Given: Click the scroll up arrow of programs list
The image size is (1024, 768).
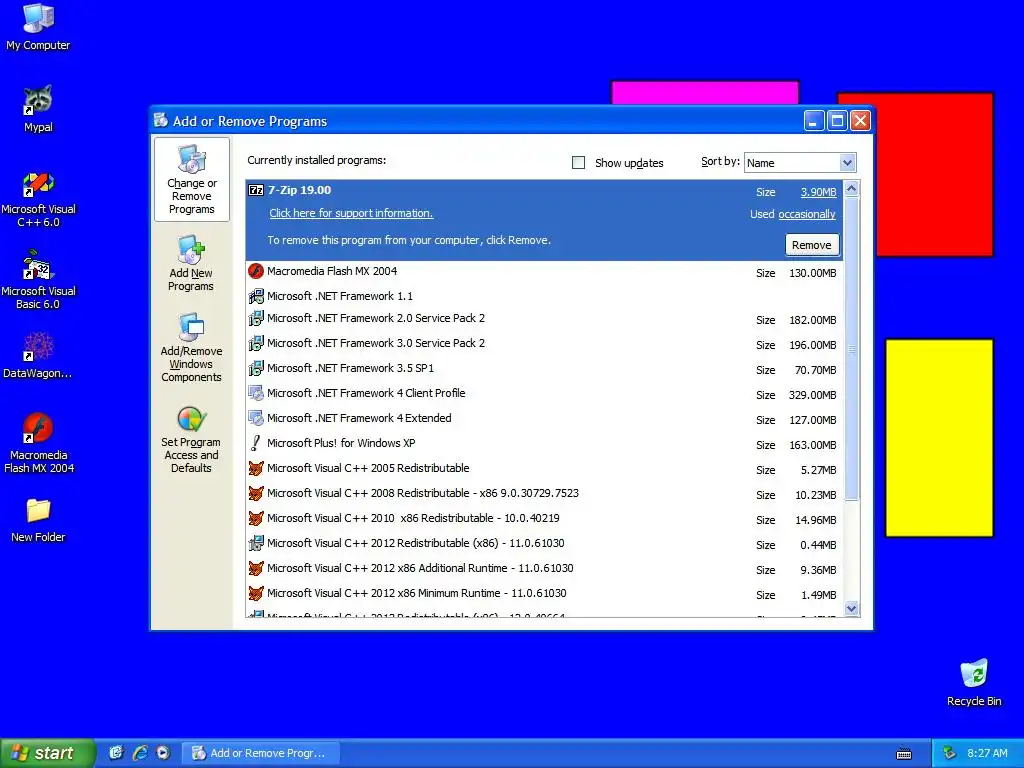Looking at the screenshot, I should (851, 189).
